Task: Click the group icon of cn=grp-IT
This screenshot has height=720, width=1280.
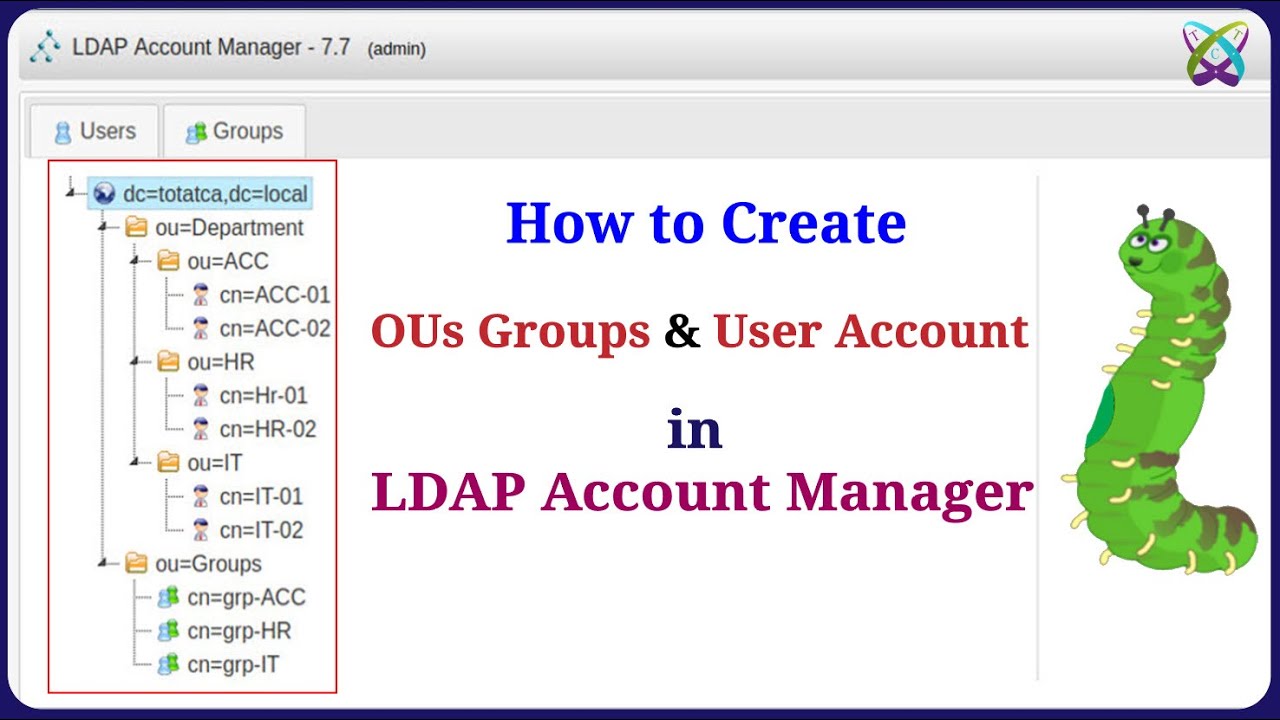Action: (x=168, y=664)
